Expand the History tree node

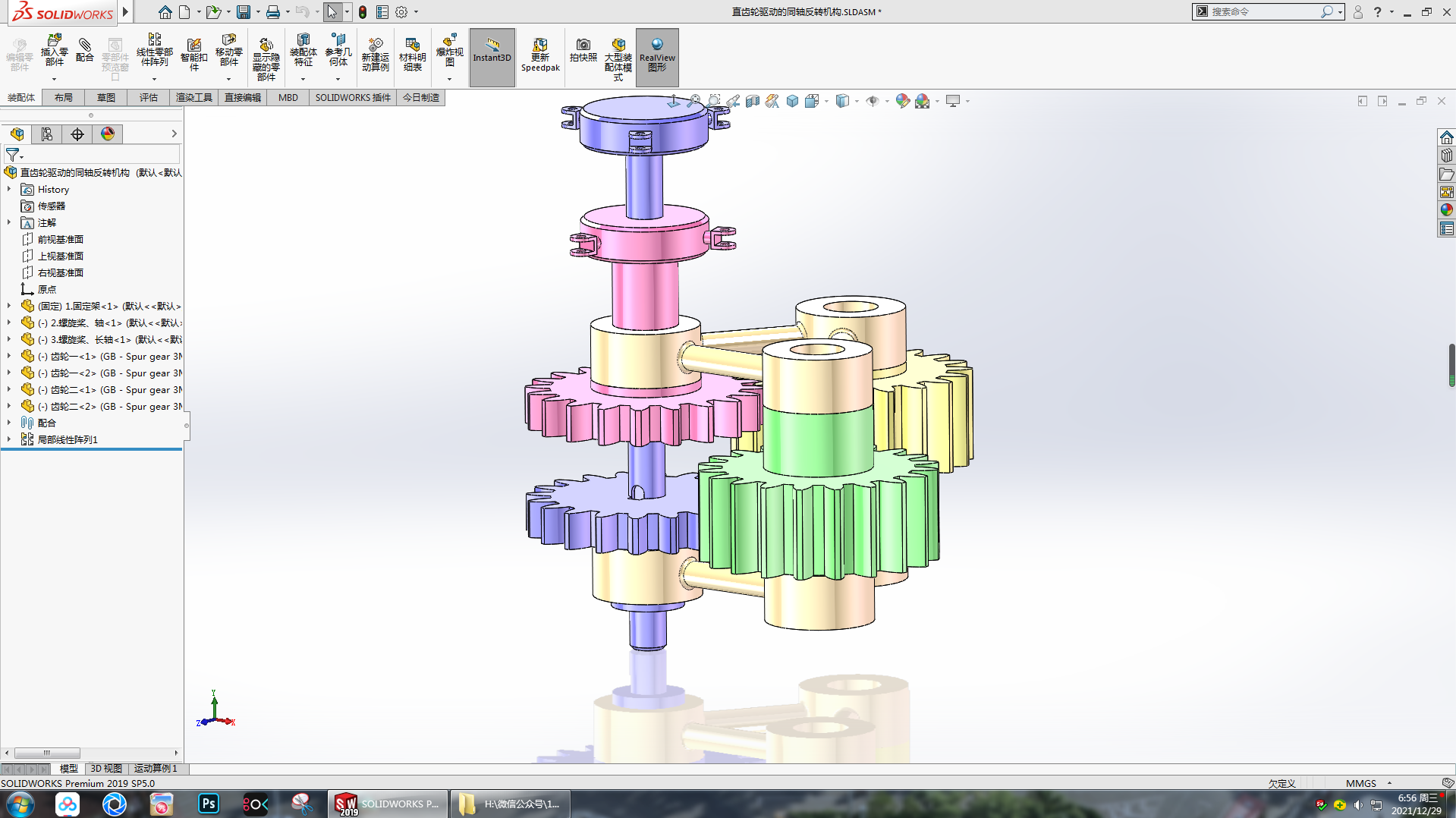coord(9,189)
